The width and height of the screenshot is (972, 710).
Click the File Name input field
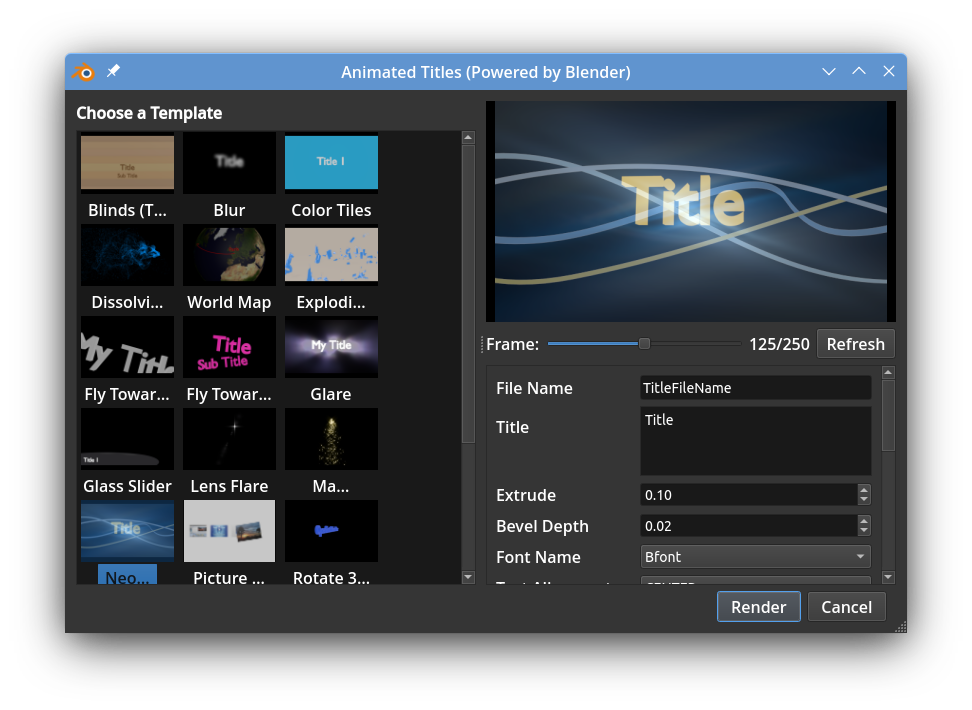coord(755,388)
